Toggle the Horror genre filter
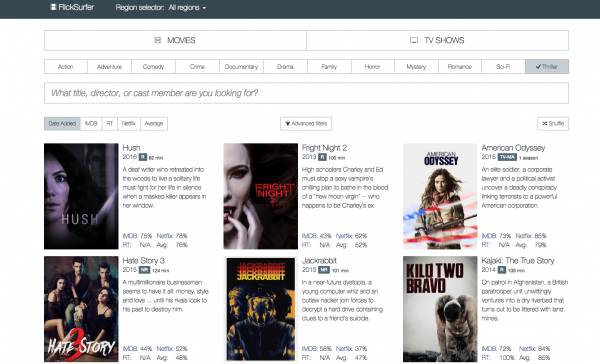 [373, 67]
